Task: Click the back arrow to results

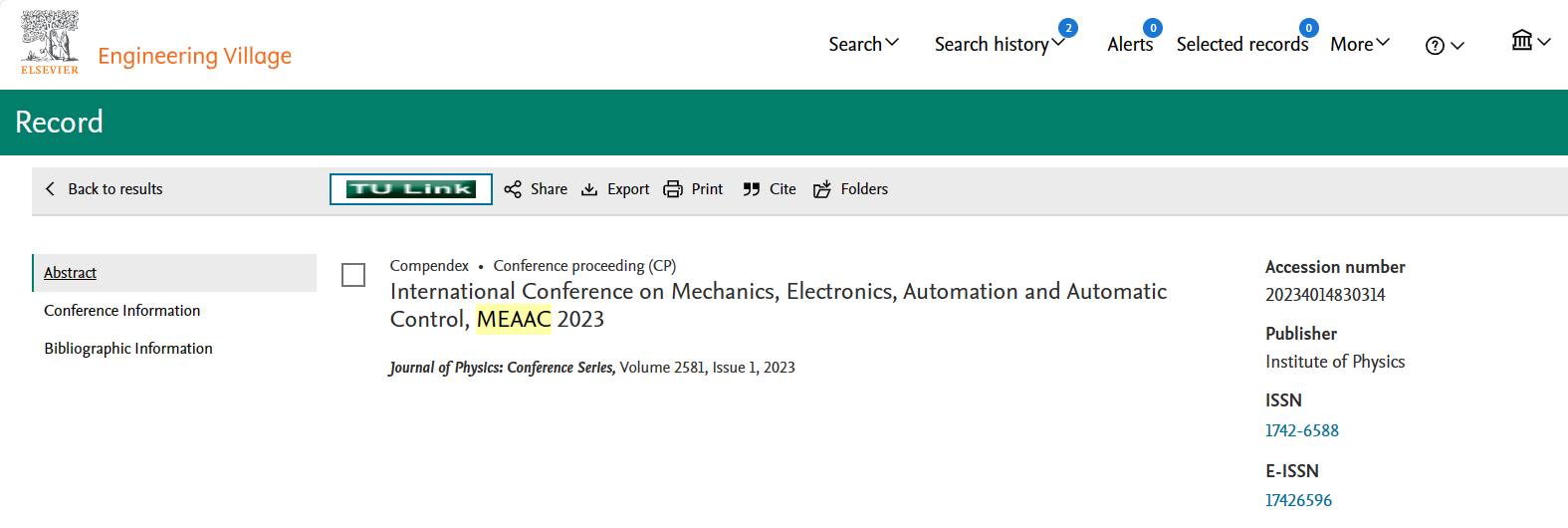Action: coord(51,188)
